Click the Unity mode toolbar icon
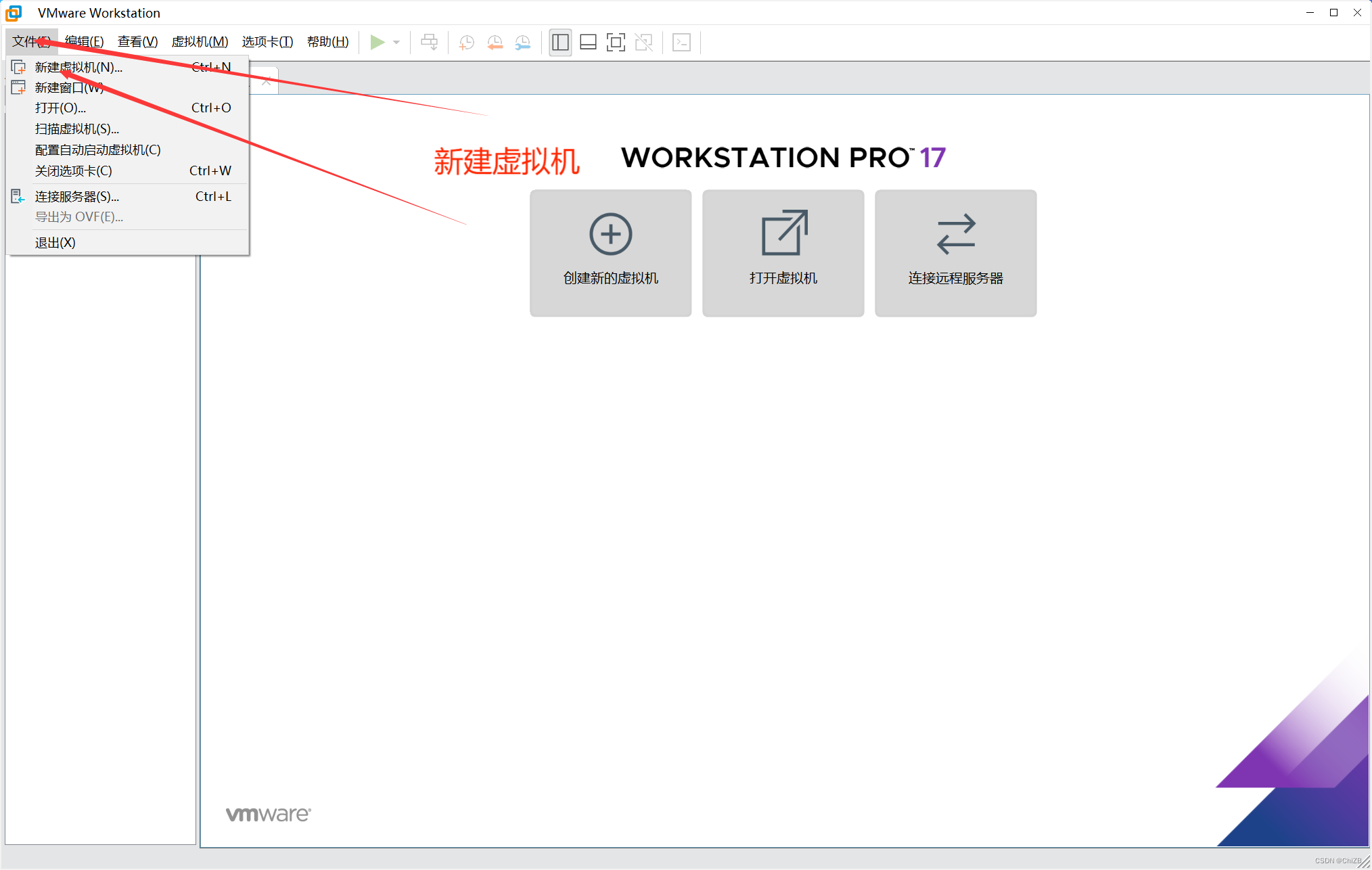Image resolution: width=1372 pixels, height=870 pixels. click(x=643, y=42)
